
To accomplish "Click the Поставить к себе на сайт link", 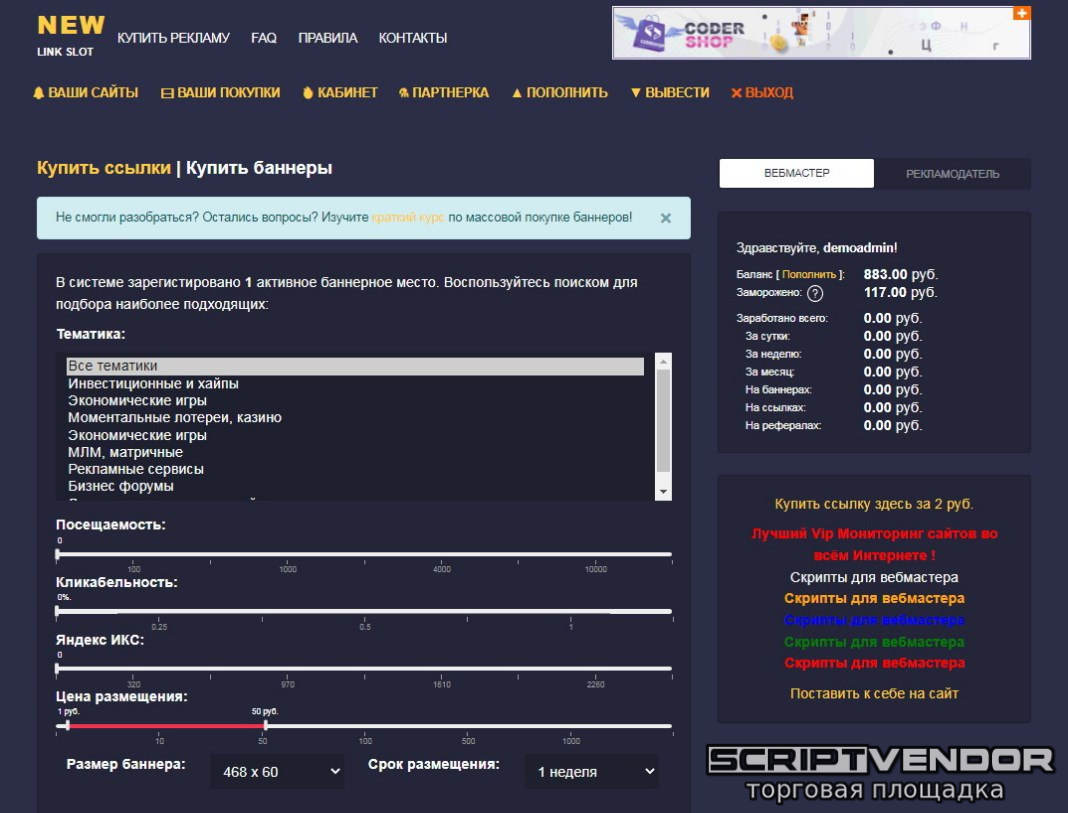I will [x=874, y=693].
